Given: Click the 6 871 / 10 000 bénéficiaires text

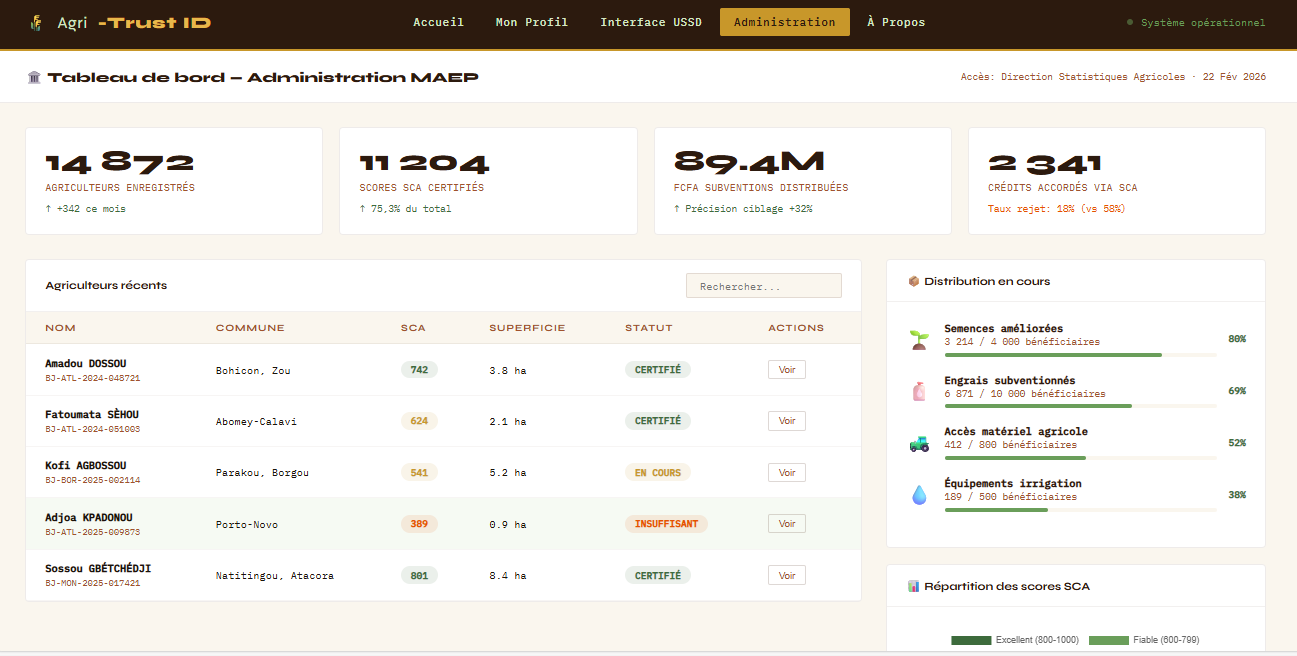Looking at the screenshot, I should tap(1025, 394).
